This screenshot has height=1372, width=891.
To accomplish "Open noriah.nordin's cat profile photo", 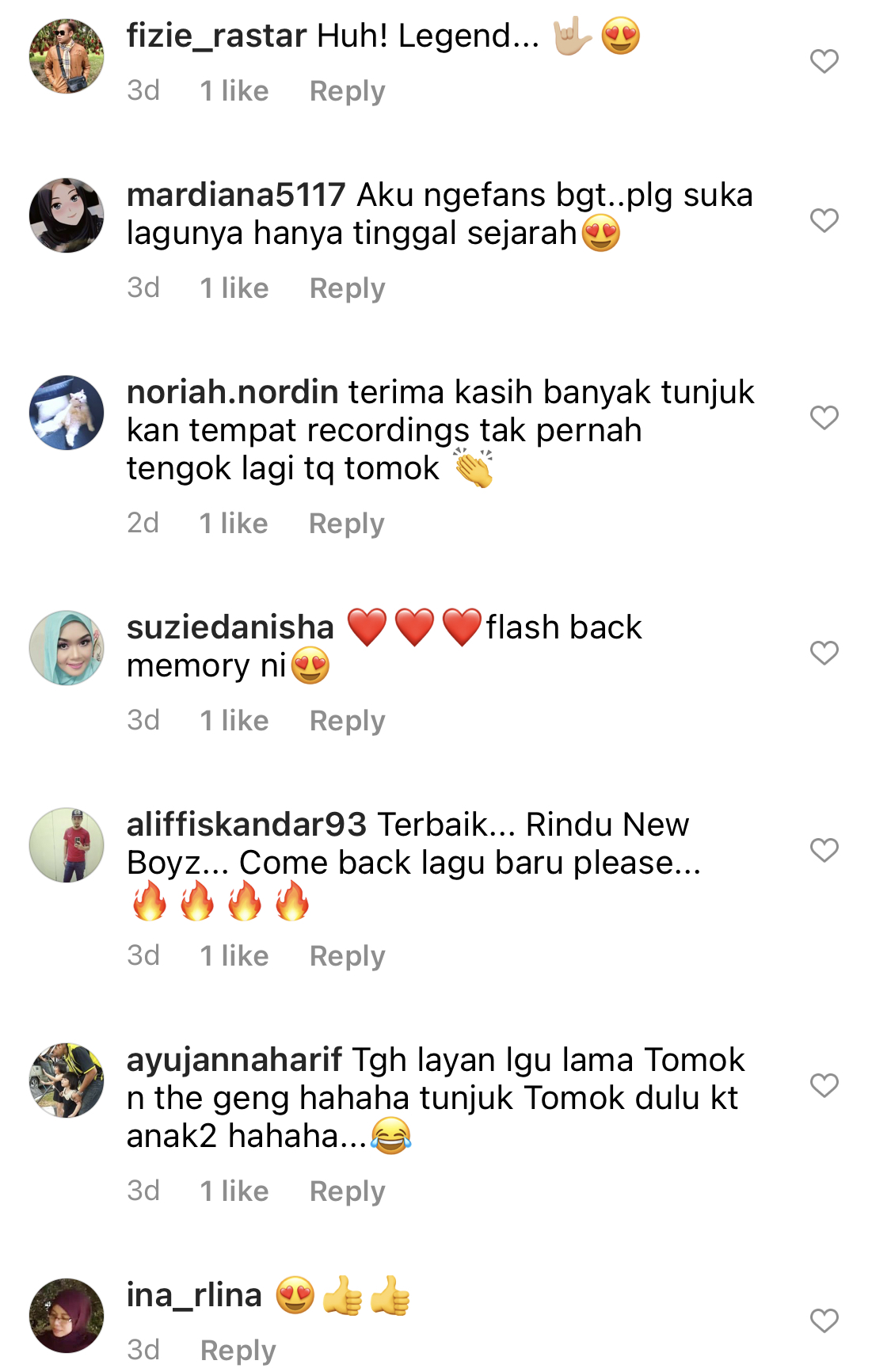I will [x=67, y=413].
